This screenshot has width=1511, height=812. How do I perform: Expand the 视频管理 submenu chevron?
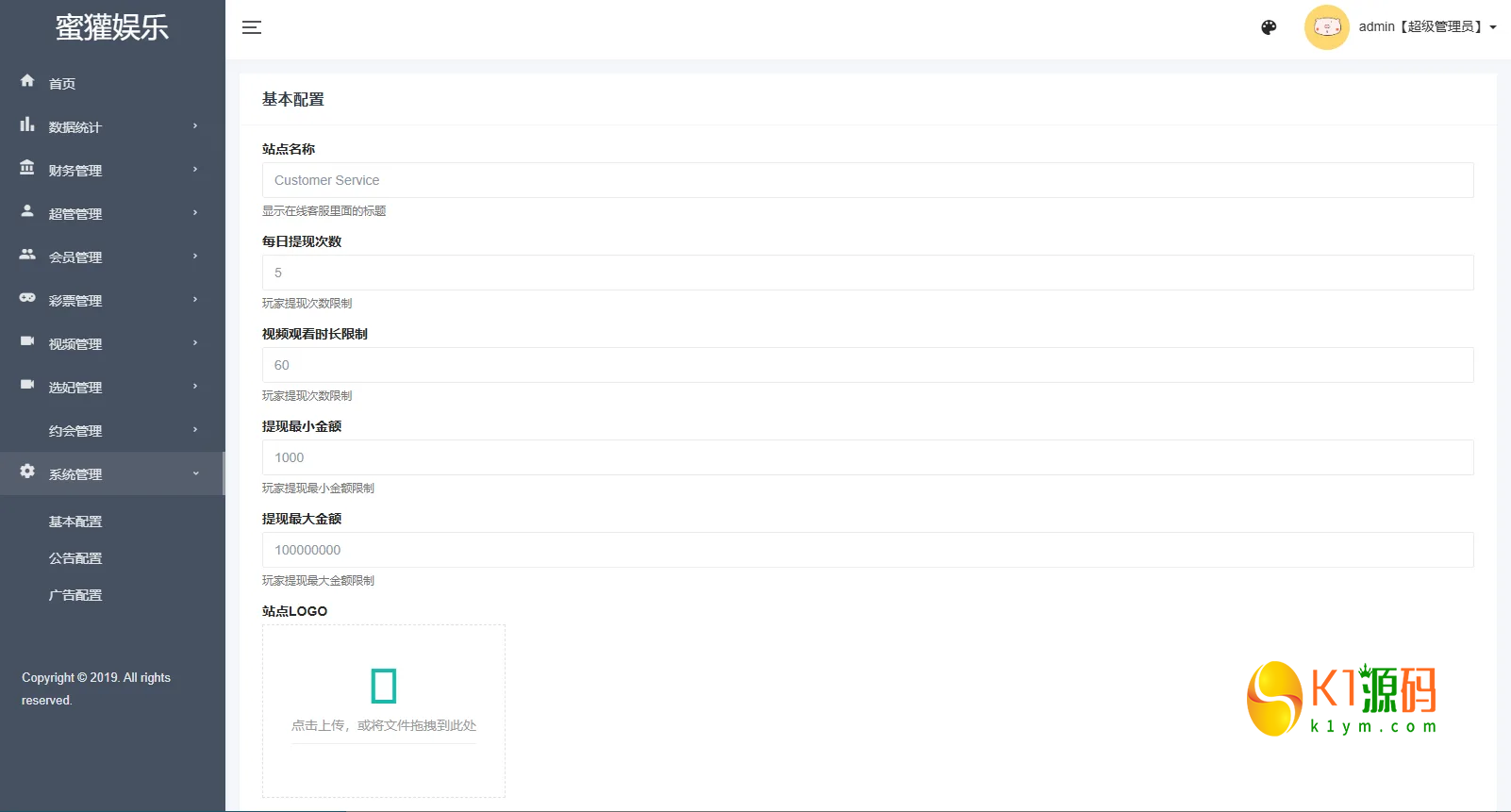(195, 342)
